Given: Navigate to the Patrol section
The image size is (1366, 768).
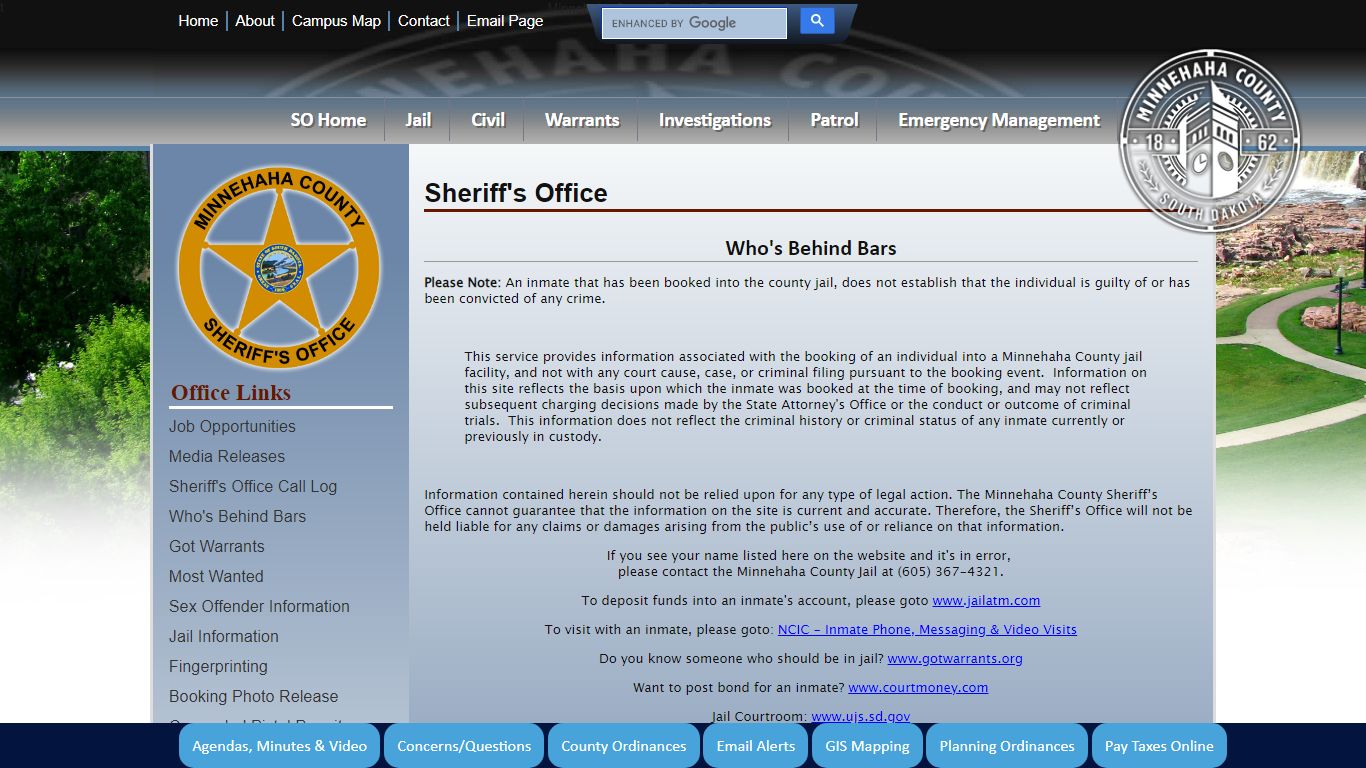Looking at the screenshot, I should [834, 120].
